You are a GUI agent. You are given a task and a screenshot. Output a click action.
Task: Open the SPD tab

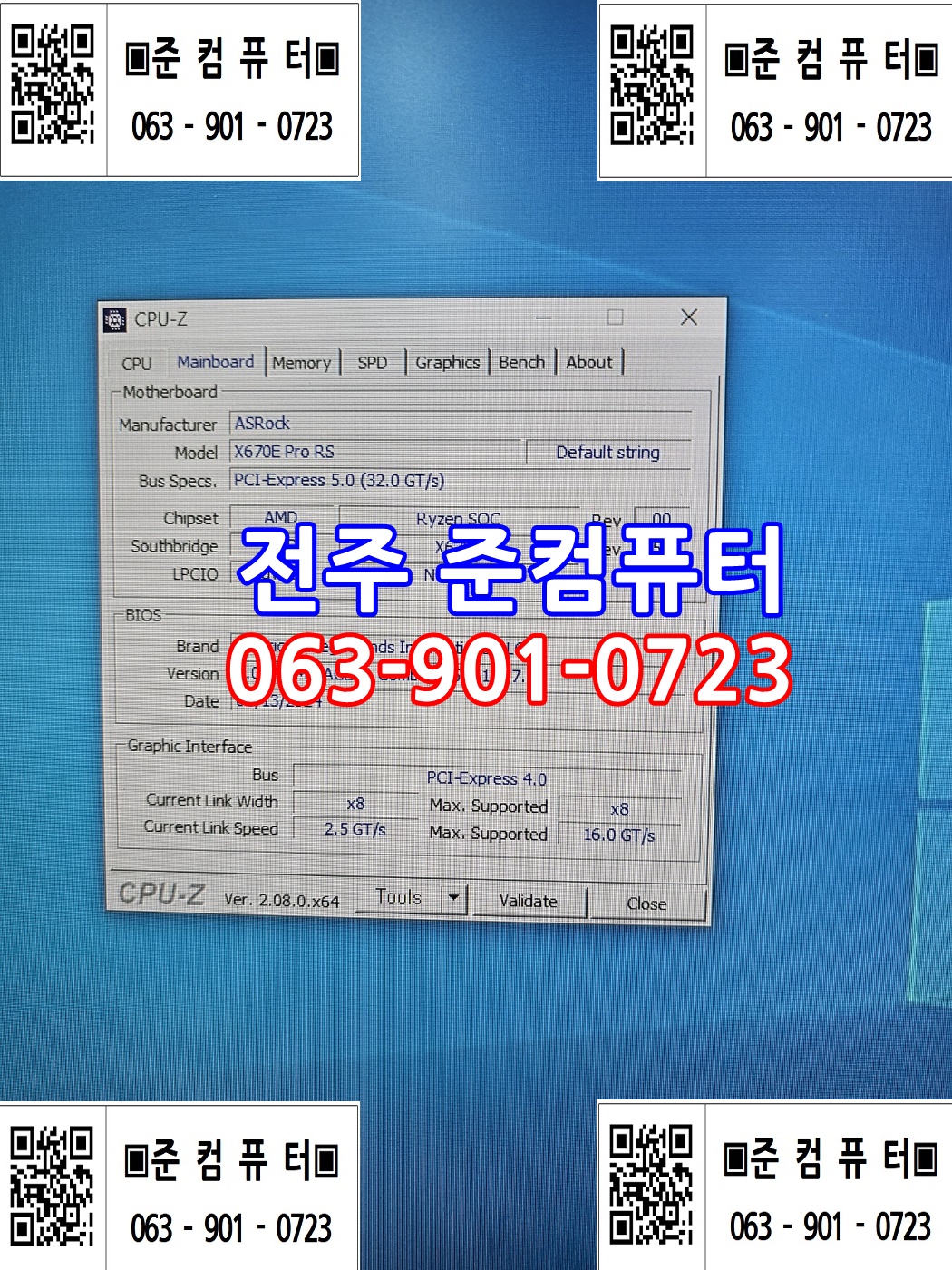coord(372,363)
